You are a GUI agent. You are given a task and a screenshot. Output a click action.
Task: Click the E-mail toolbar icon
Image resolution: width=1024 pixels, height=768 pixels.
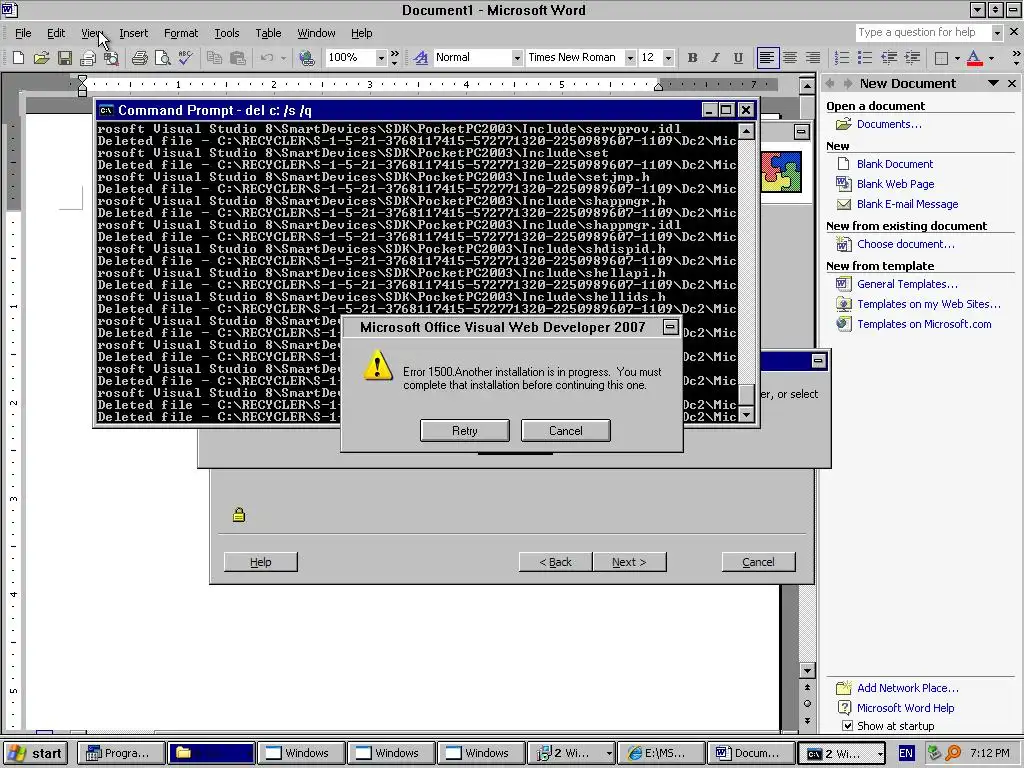click(88, 58)
